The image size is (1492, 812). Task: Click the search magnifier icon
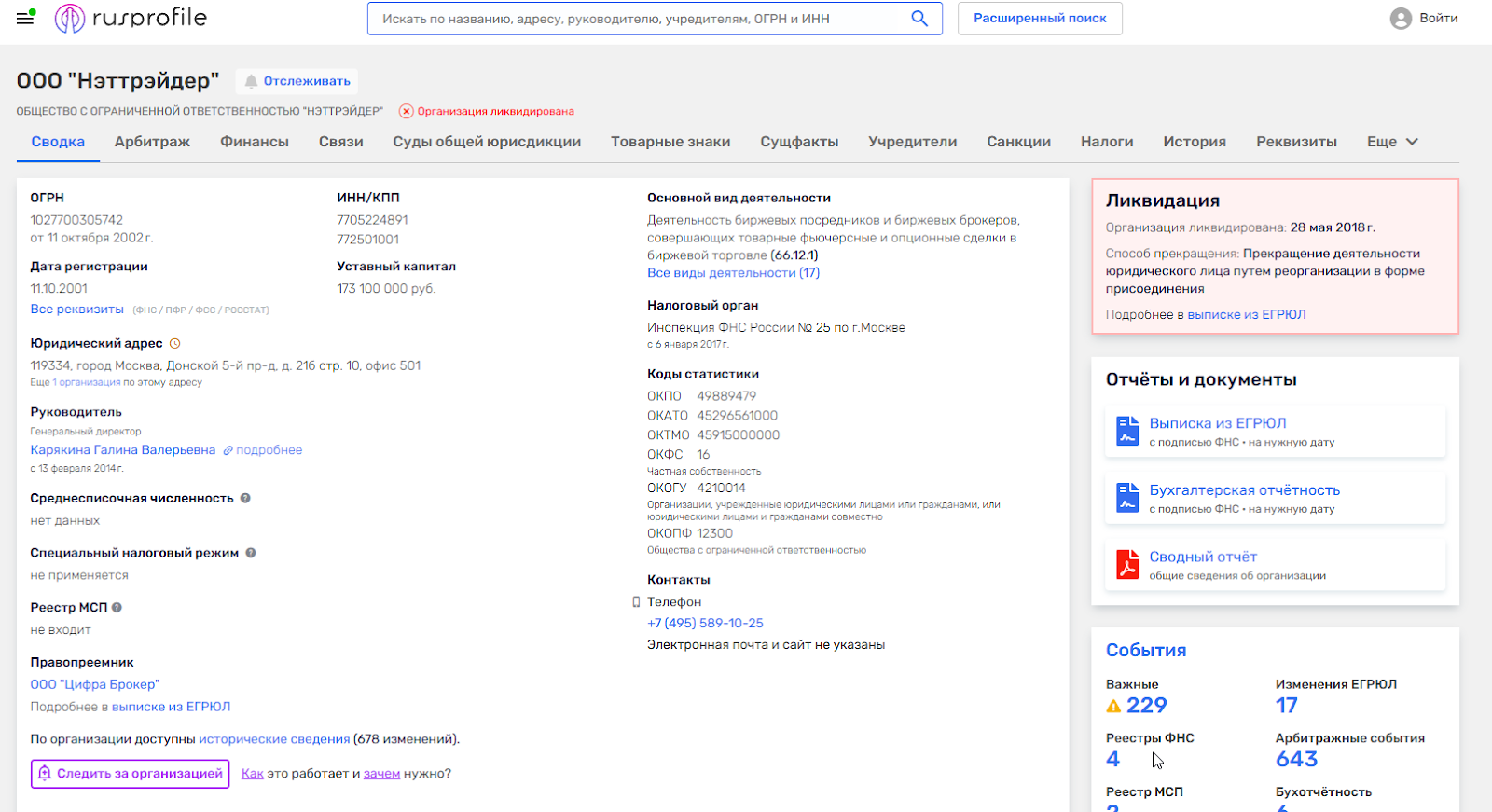point(919,19)
